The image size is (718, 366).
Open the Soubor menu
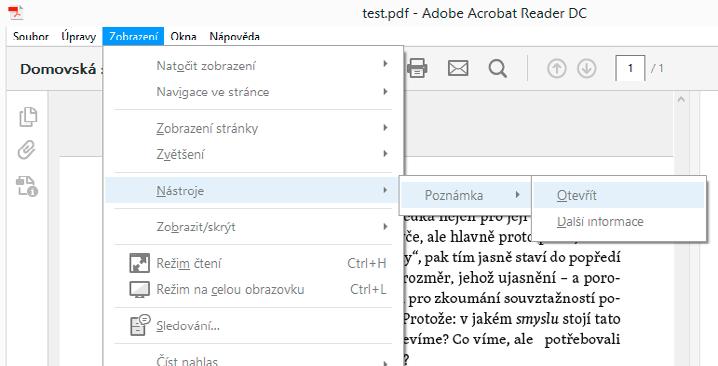coord(31,37)
